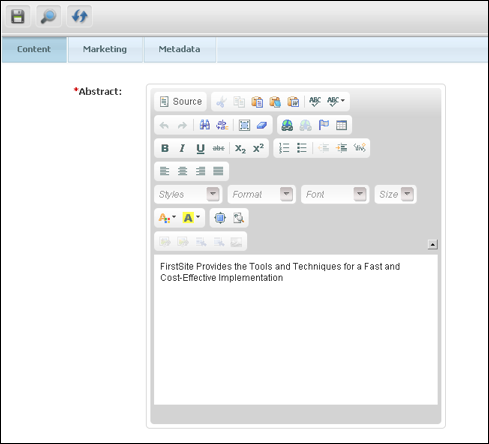Toggle Bold formatting

[165, 148]
